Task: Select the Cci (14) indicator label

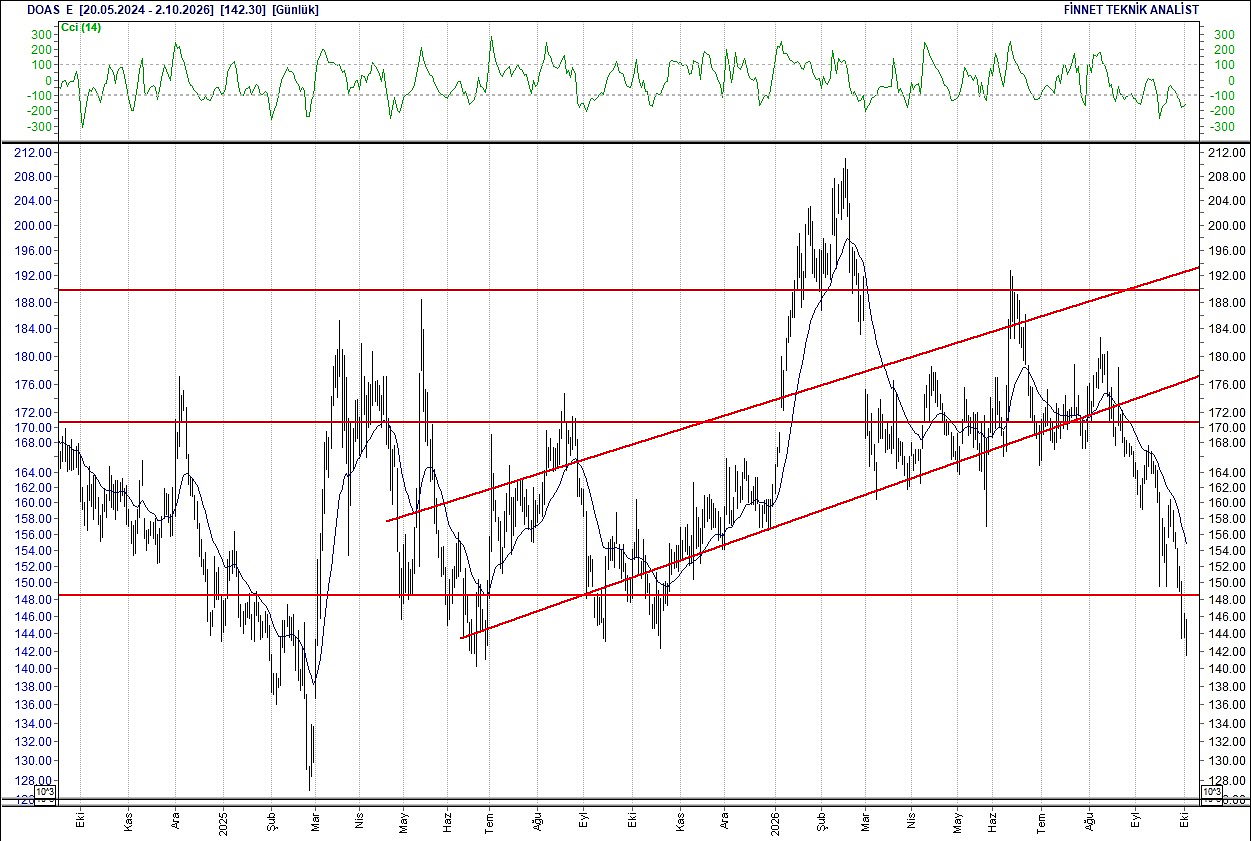Action: point(81,27)
